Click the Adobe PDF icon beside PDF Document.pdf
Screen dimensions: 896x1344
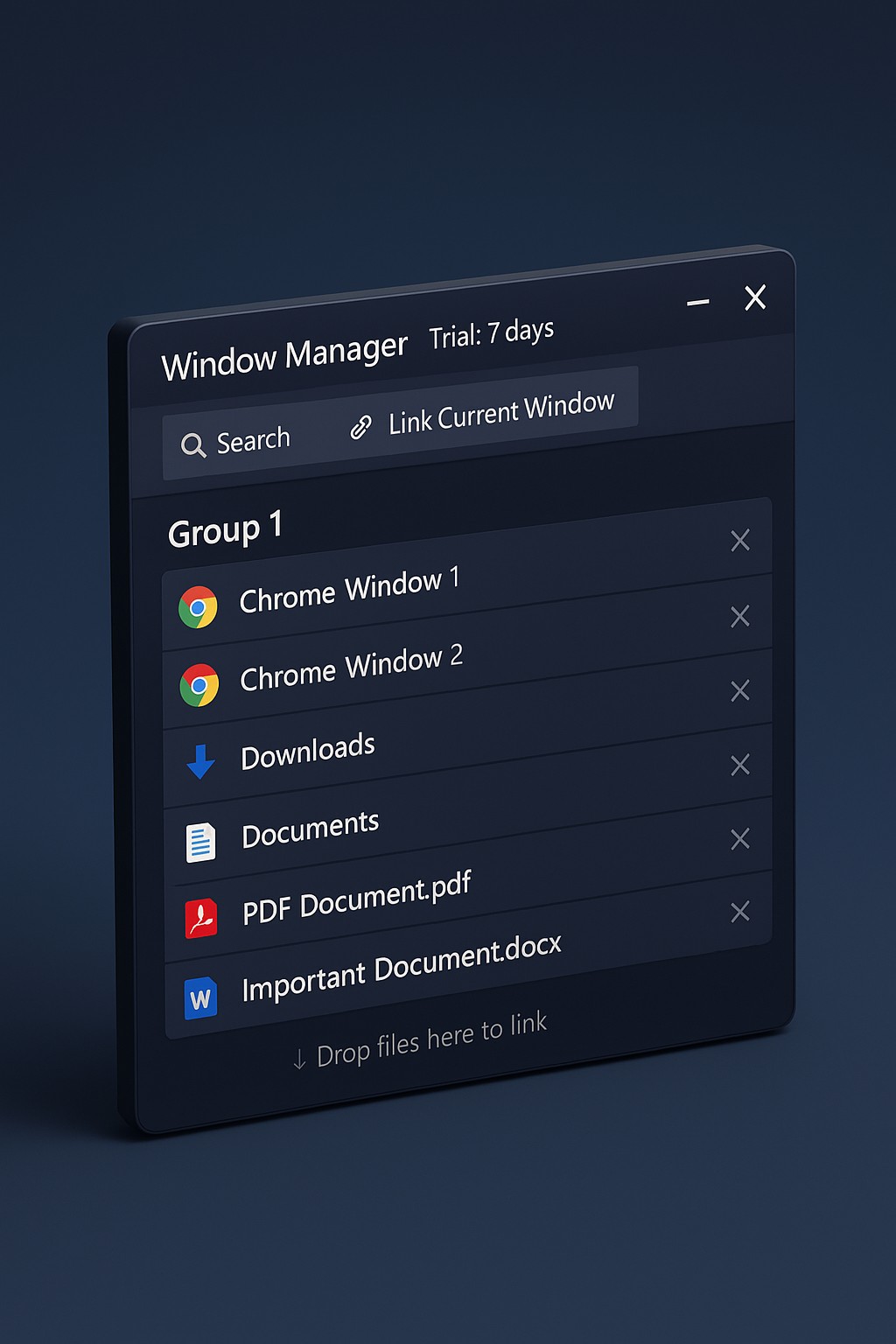pos(202,914)
